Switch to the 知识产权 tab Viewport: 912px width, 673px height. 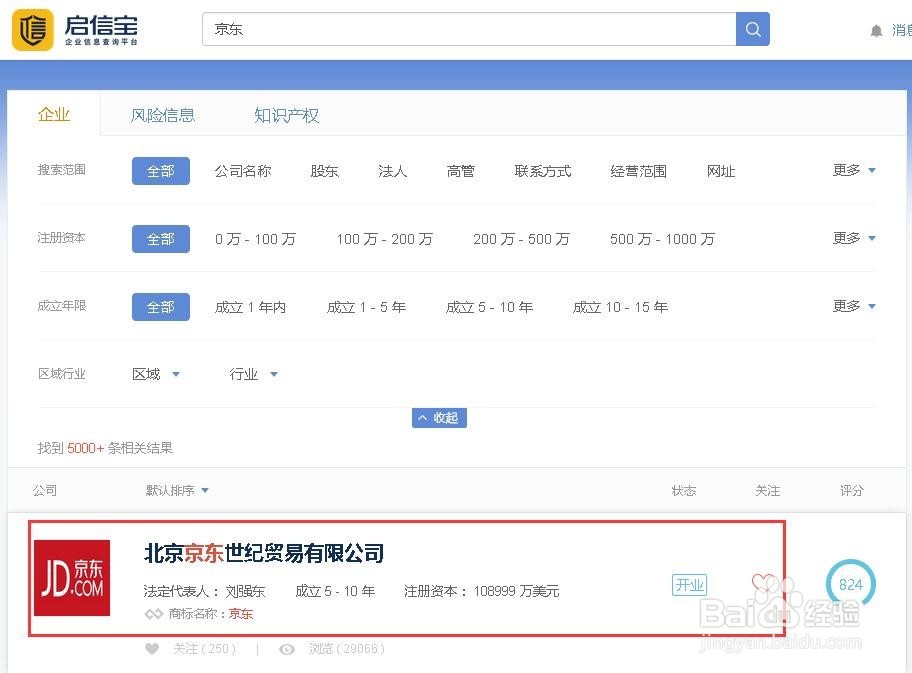[286, 115]
